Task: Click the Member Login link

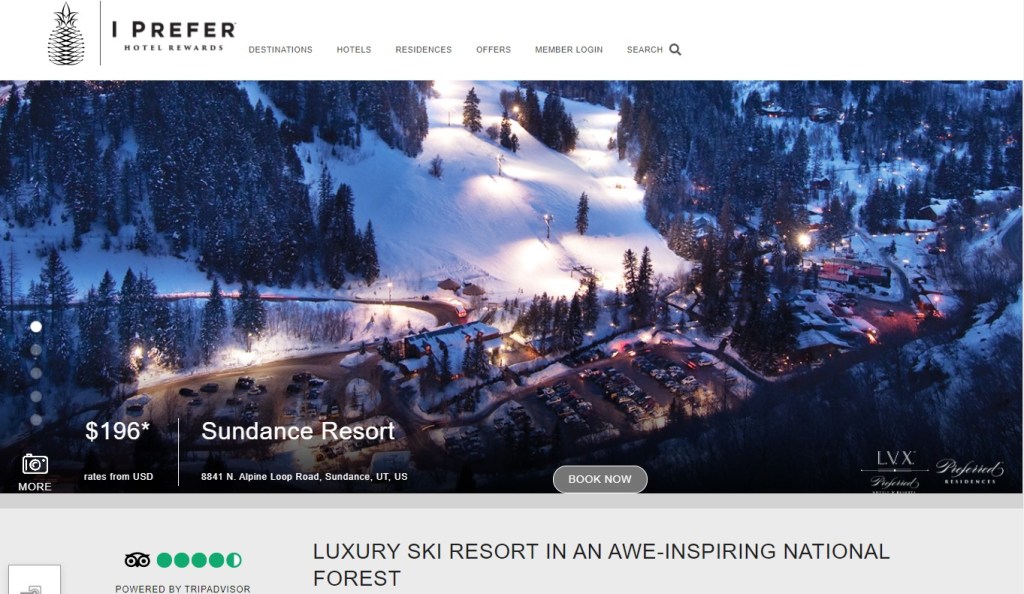Action: (569, 50)
